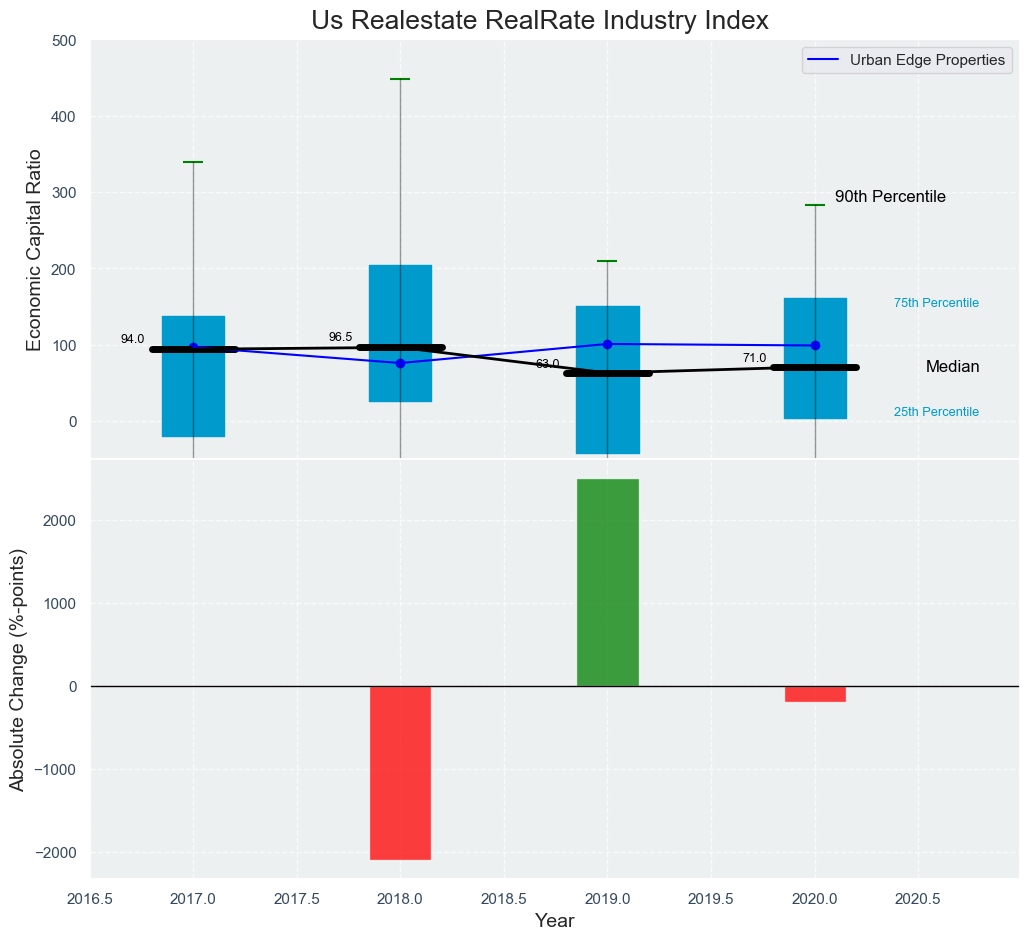Viewport: 1029px width, 940px height.
Task: Click the green whisker cap above 2018
Action: coord(400,79)
